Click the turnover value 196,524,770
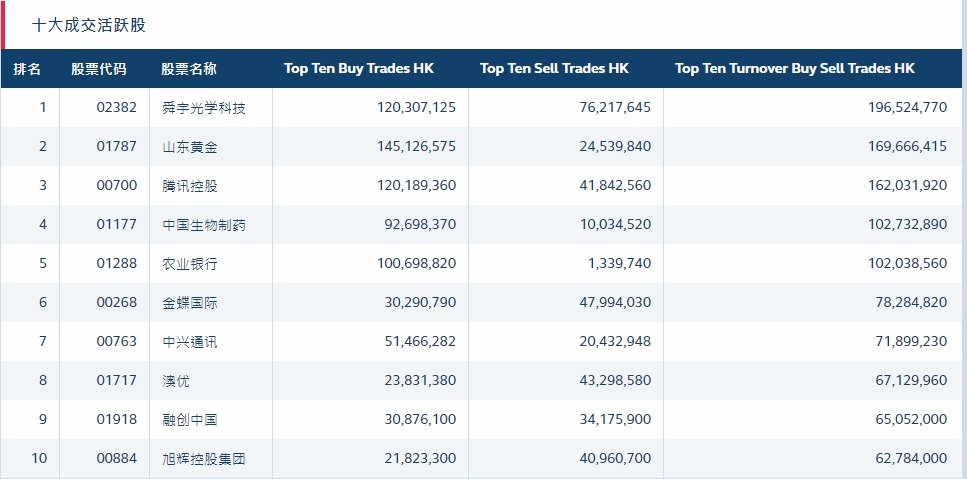The height and width of the screenshot is (479, 967). coord(907,108)
